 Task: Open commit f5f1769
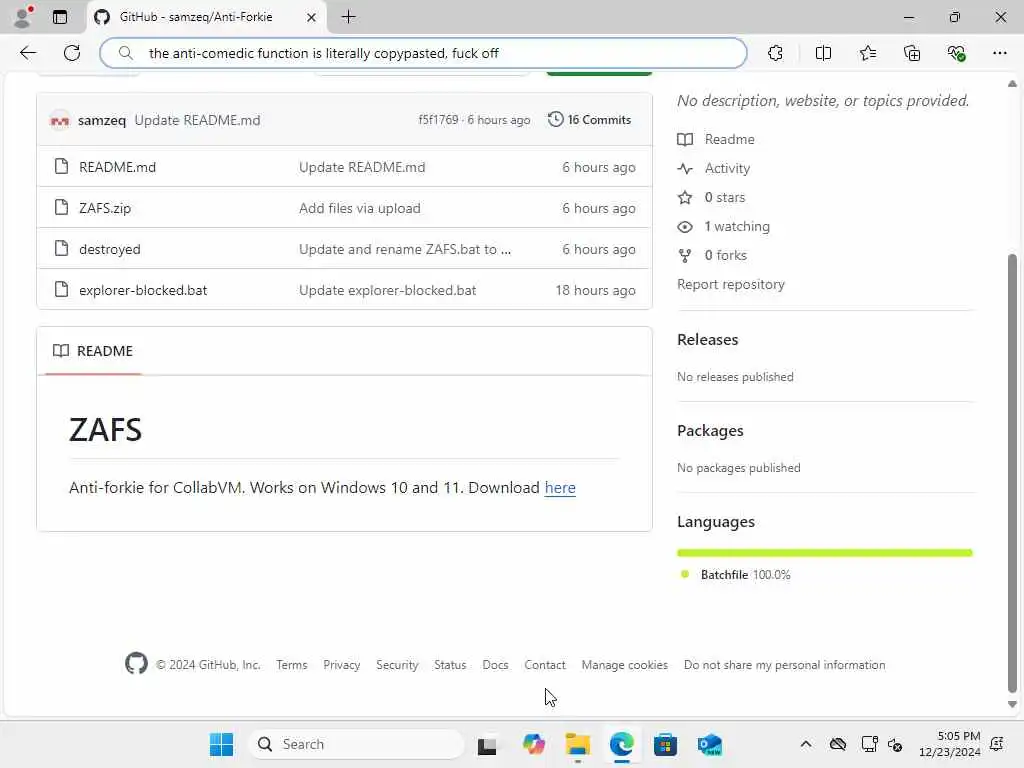click(x=438, y=120)
